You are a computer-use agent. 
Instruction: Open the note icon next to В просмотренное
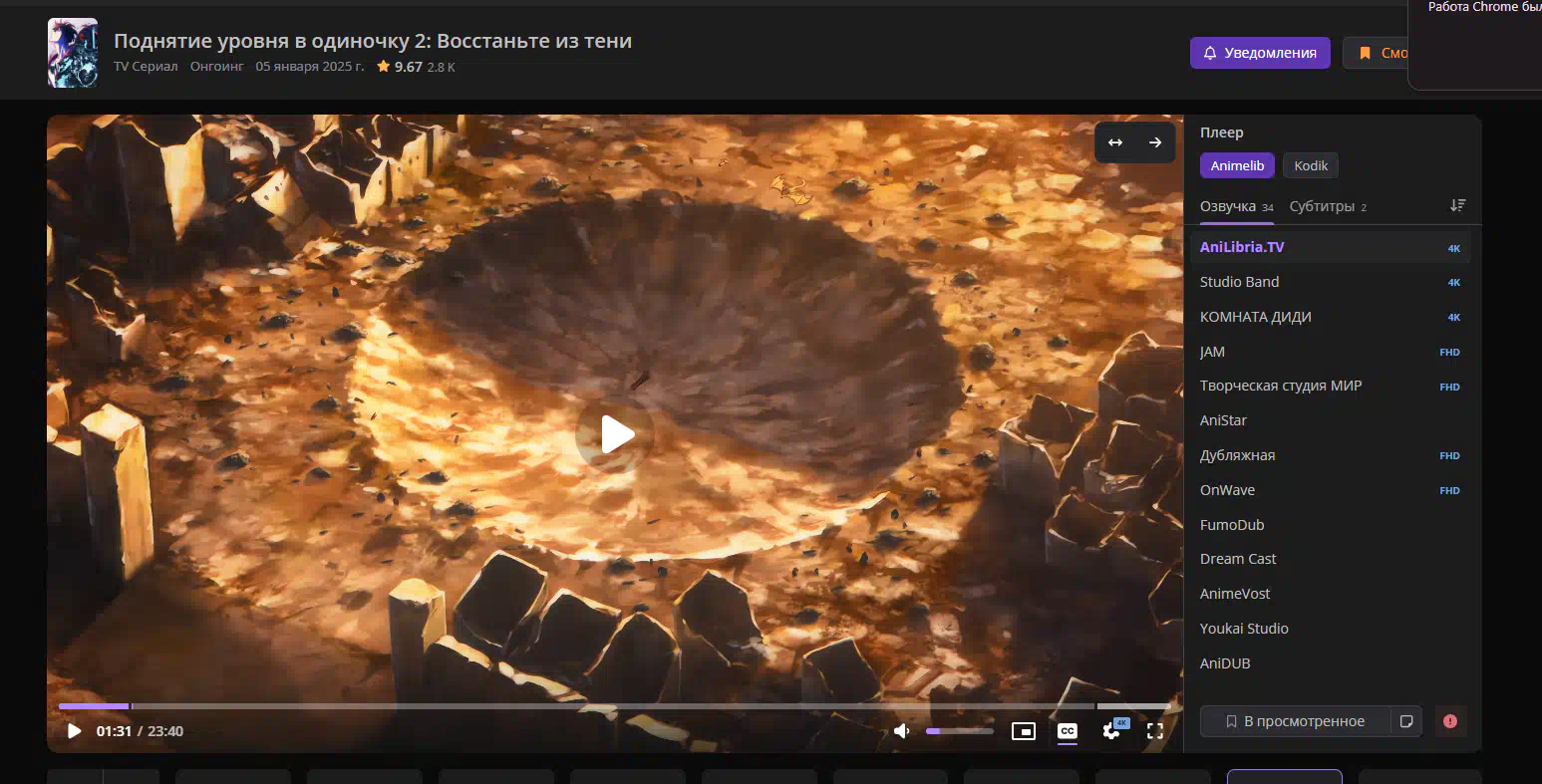(1406, 721)
